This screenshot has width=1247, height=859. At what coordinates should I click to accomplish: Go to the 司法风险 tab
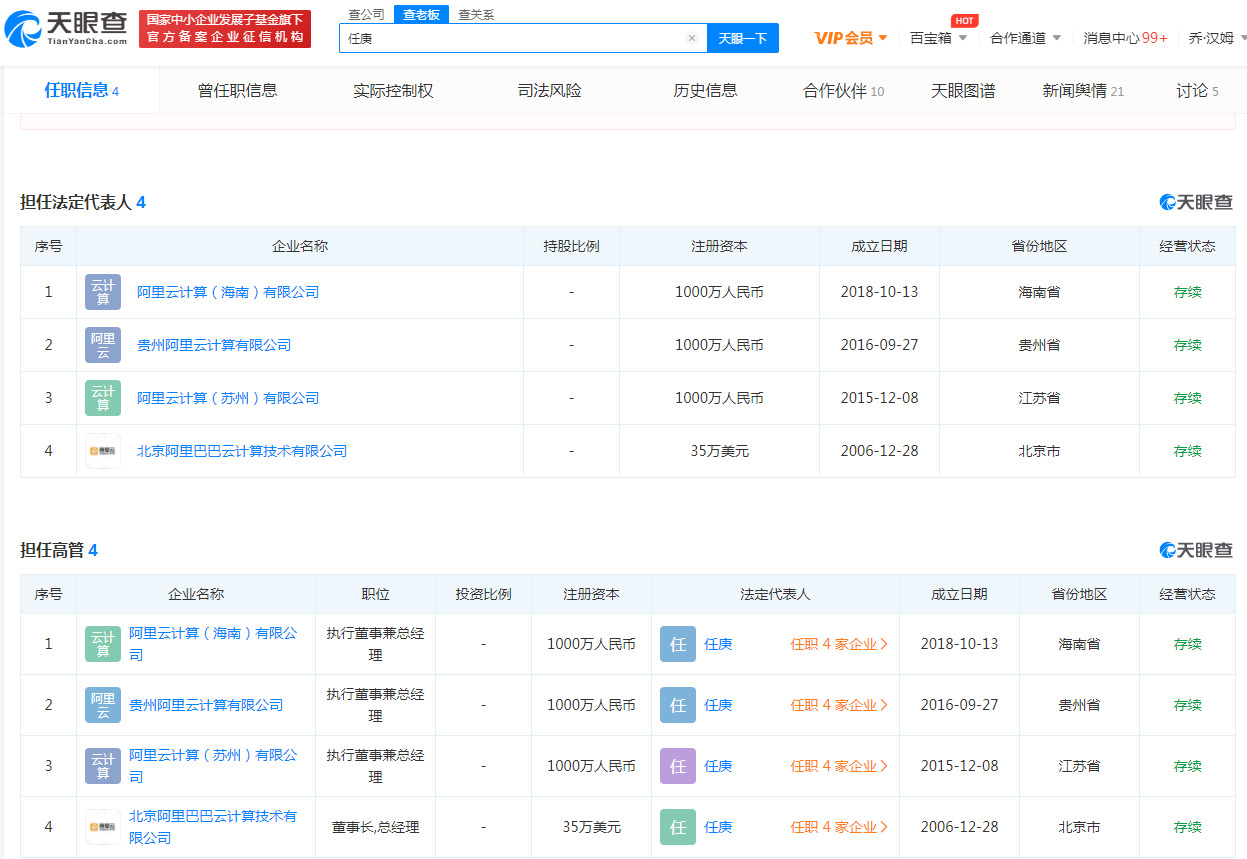[x=549, y=91]
